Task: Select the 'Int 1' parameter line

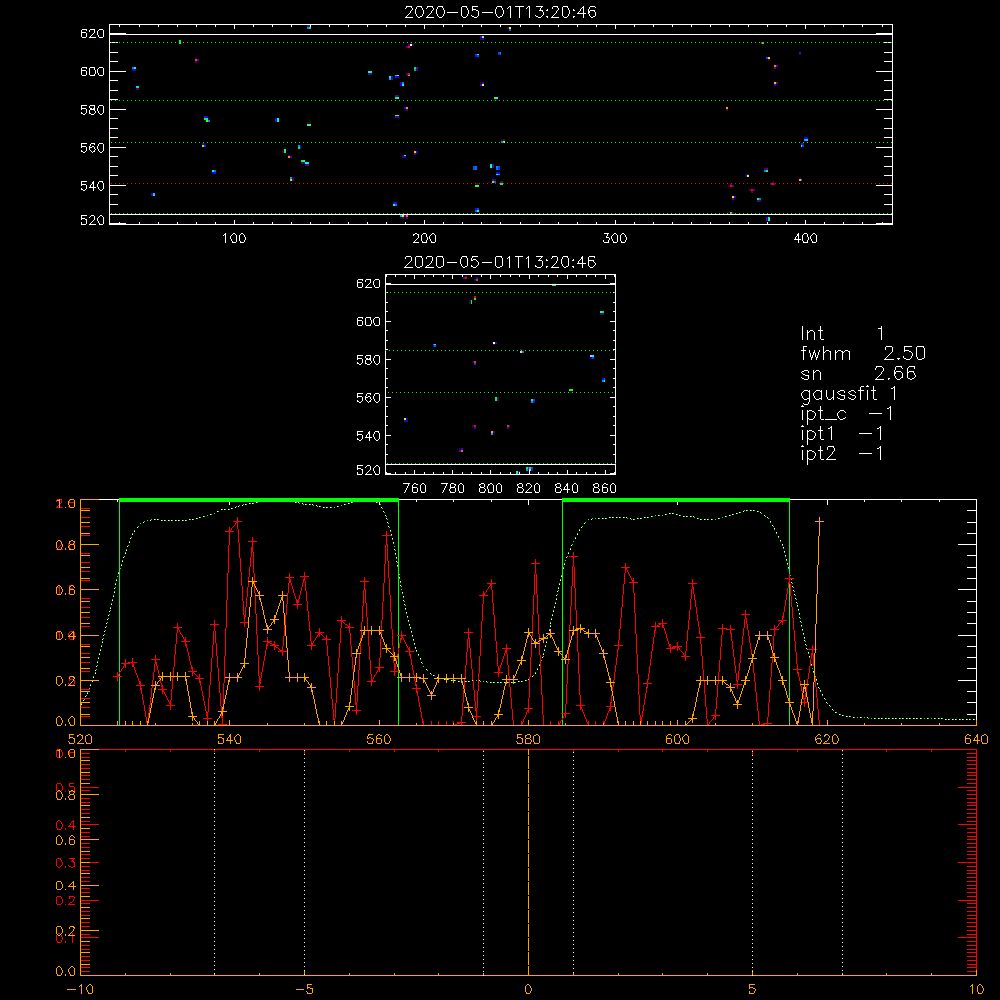Action: [842, 334]
